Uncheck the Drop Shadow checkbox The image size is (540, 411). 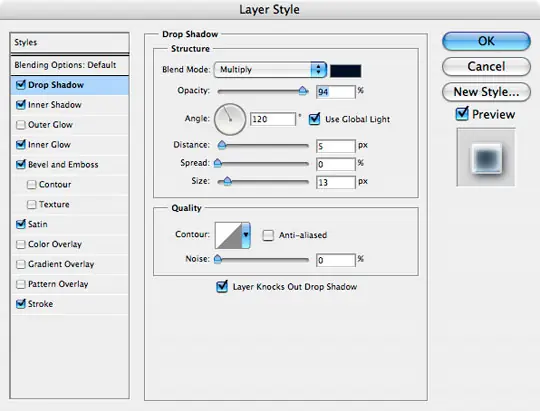coord(21,84)
